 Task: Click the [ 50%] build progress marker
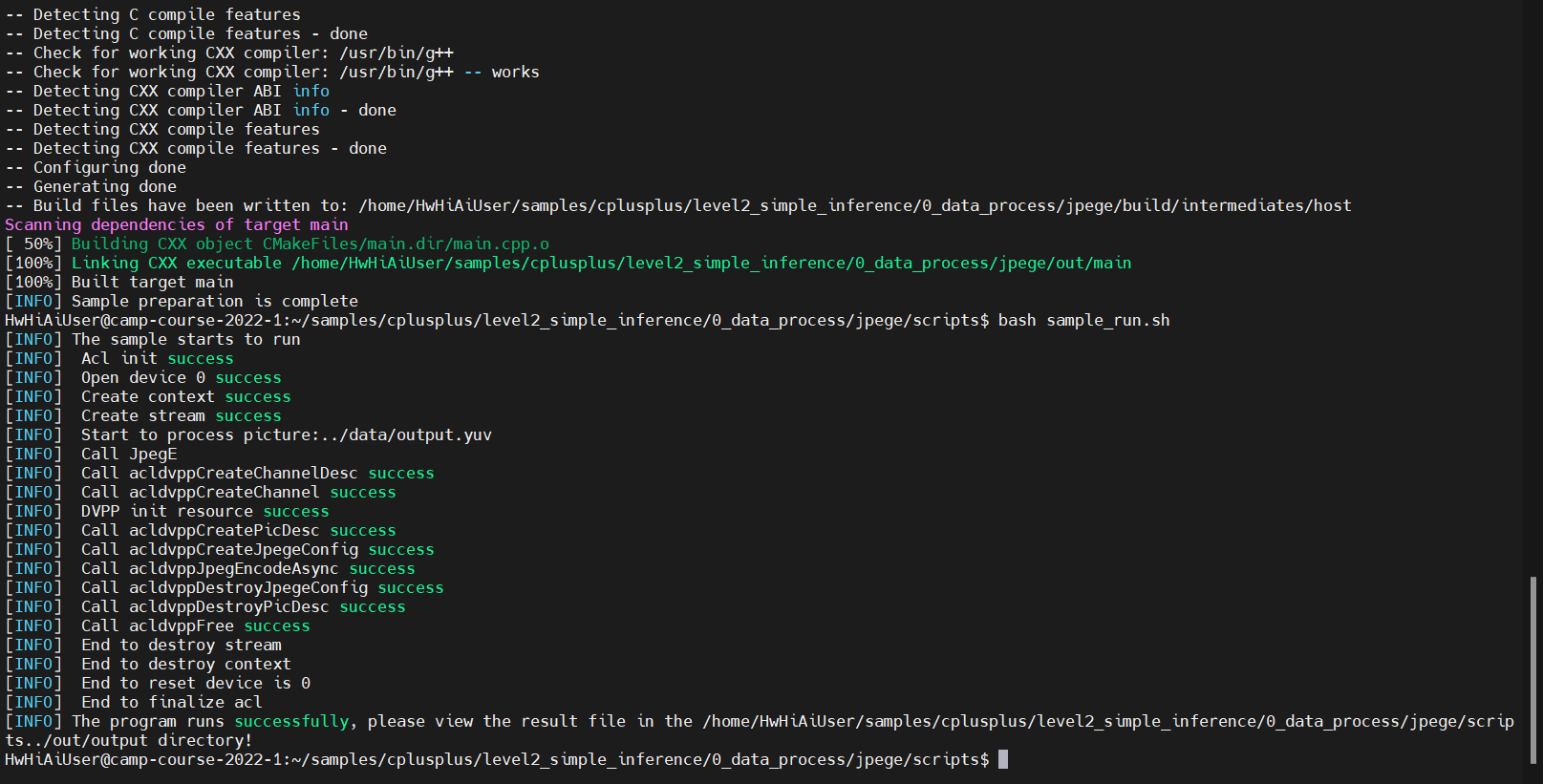point(33,244)
